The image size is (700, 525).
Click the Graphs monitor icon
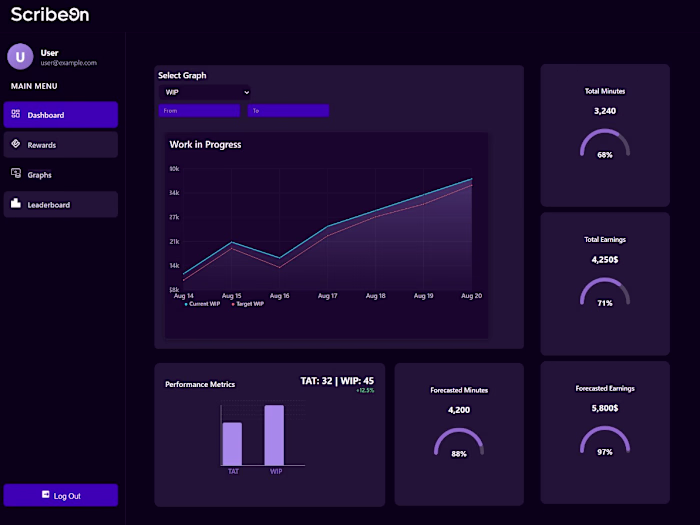click(16, 173)
